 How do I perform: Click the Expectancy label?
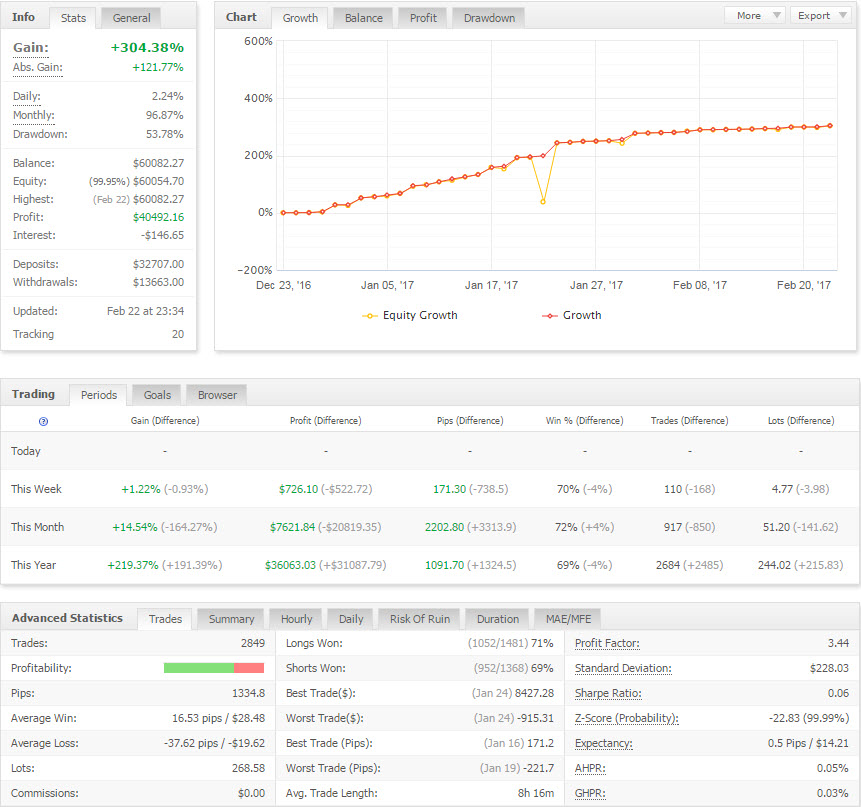click(x=603, y=743)
